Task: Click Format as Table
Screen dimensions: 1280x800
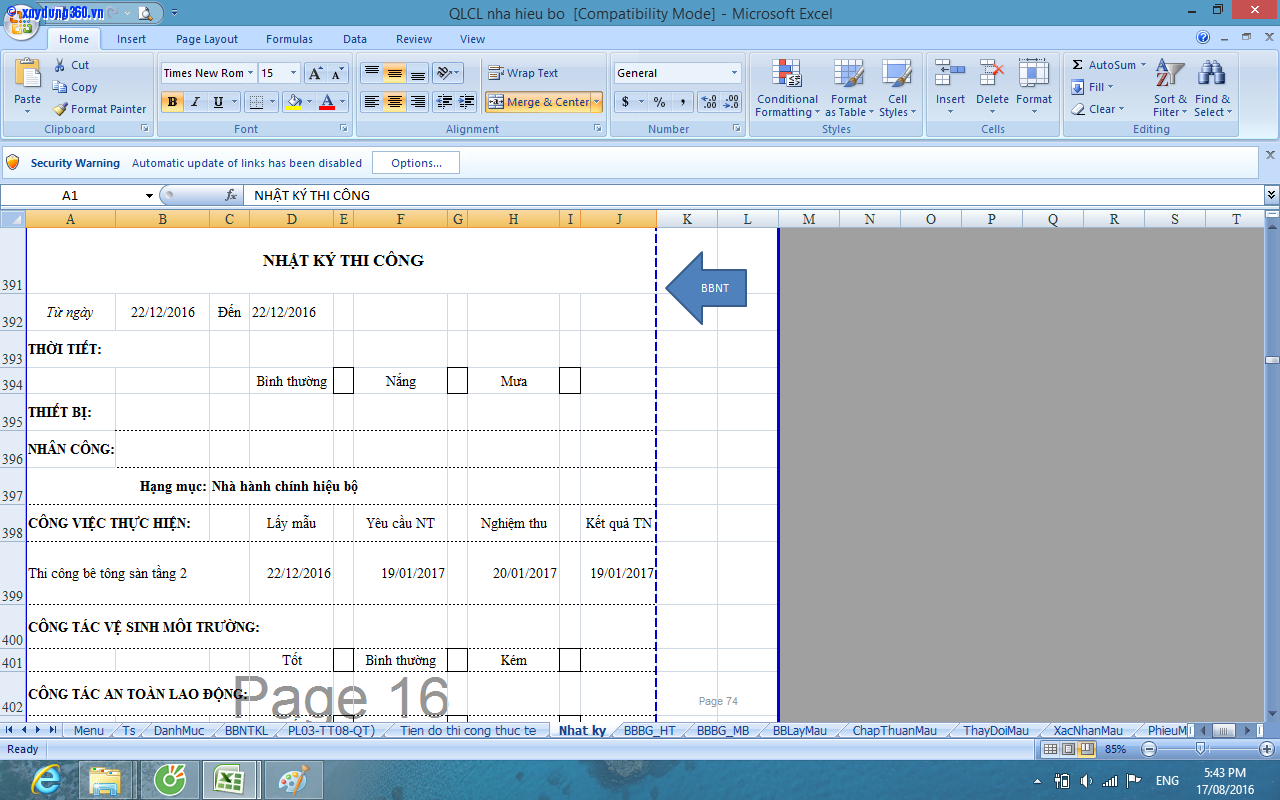Action: [x=848, y=88]
